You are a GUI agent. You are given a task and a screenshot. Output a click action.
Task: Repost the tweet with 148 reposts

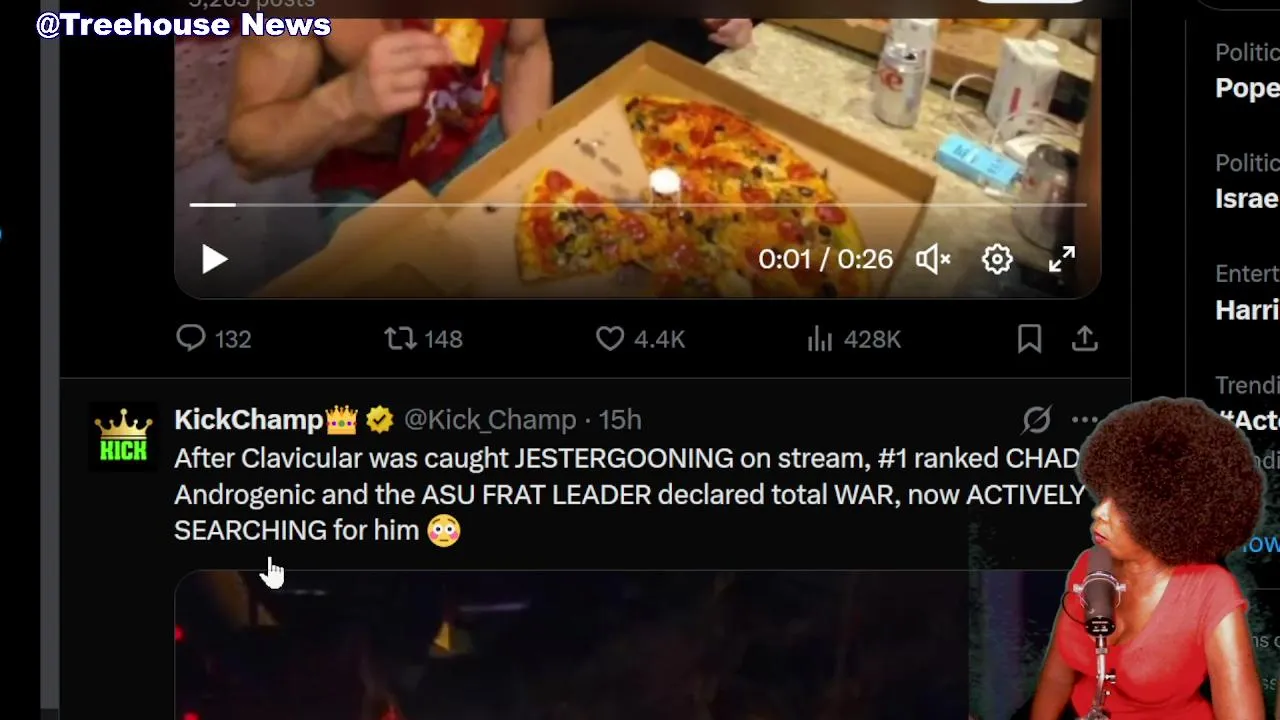(x=401, y=339)
